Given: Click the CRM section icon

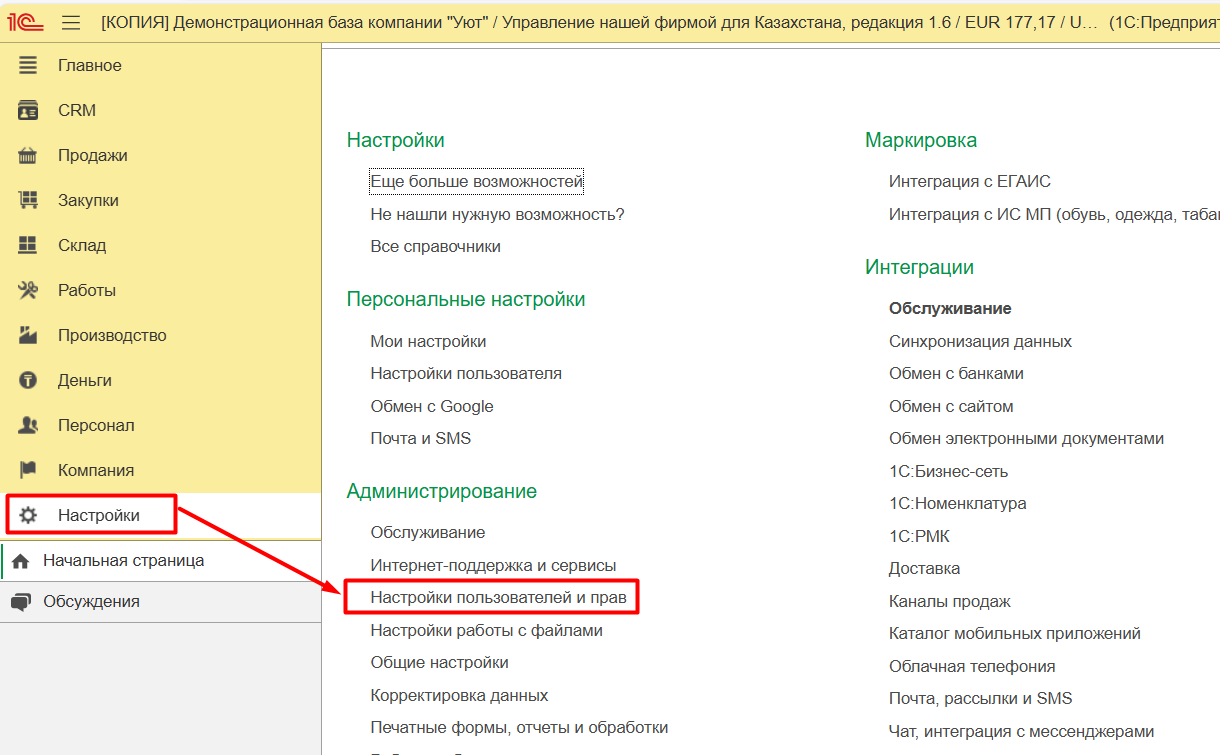Looking at the screenshot, I should 28,111.
